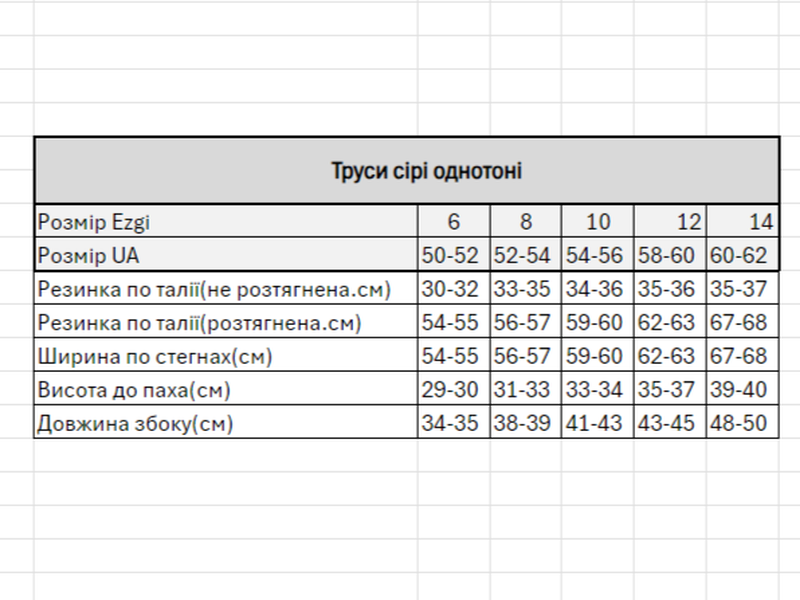
Task: Select the Ezgi size 10 cell
Action: (597, 221)
